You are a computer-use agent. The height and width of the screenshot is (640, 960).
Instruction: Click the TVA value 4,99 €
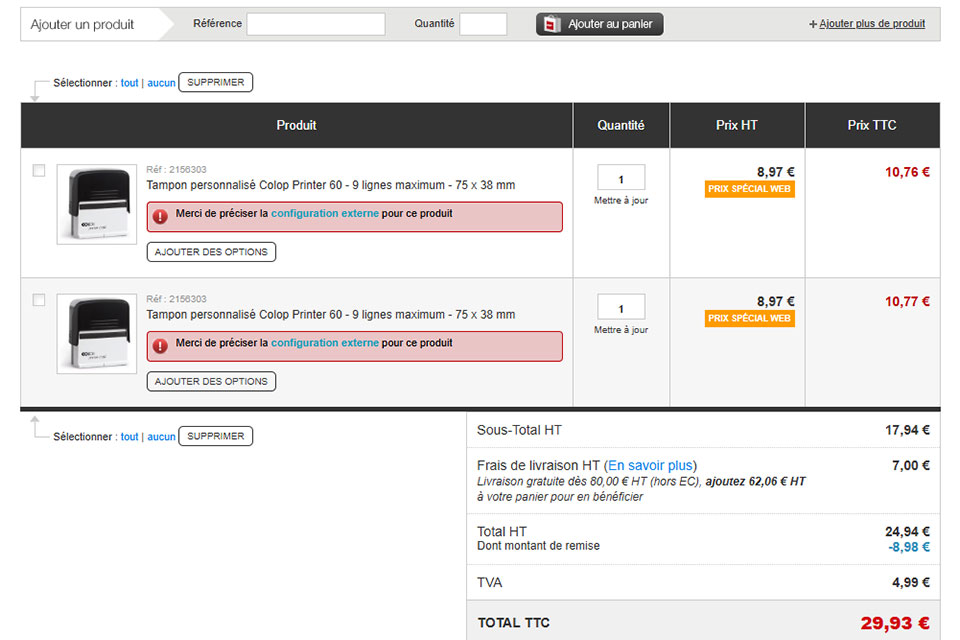pyautogui.click(x=911, y=582)
